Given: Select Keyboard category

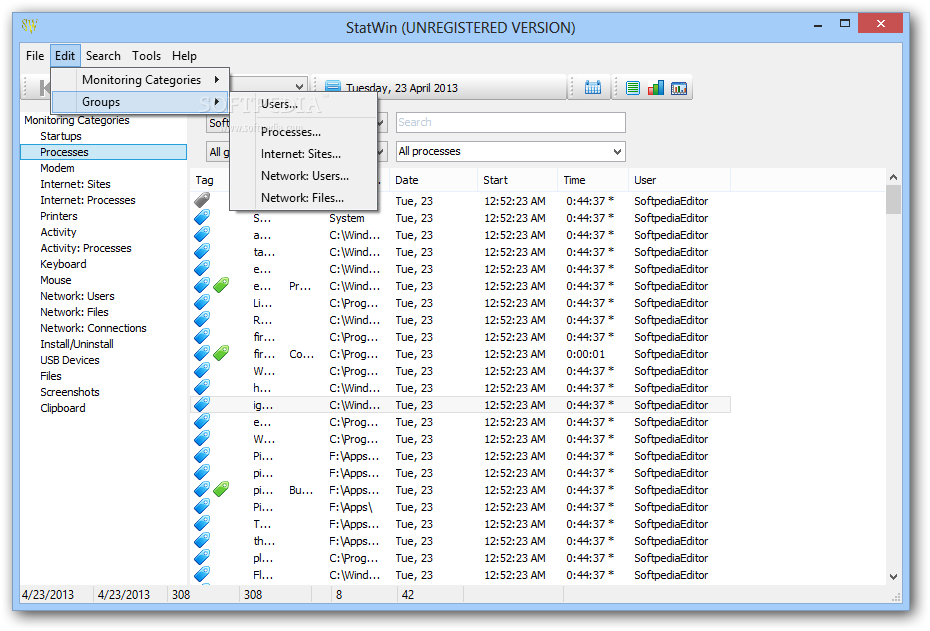Looking at the screenshot, I should pos(63,264).
